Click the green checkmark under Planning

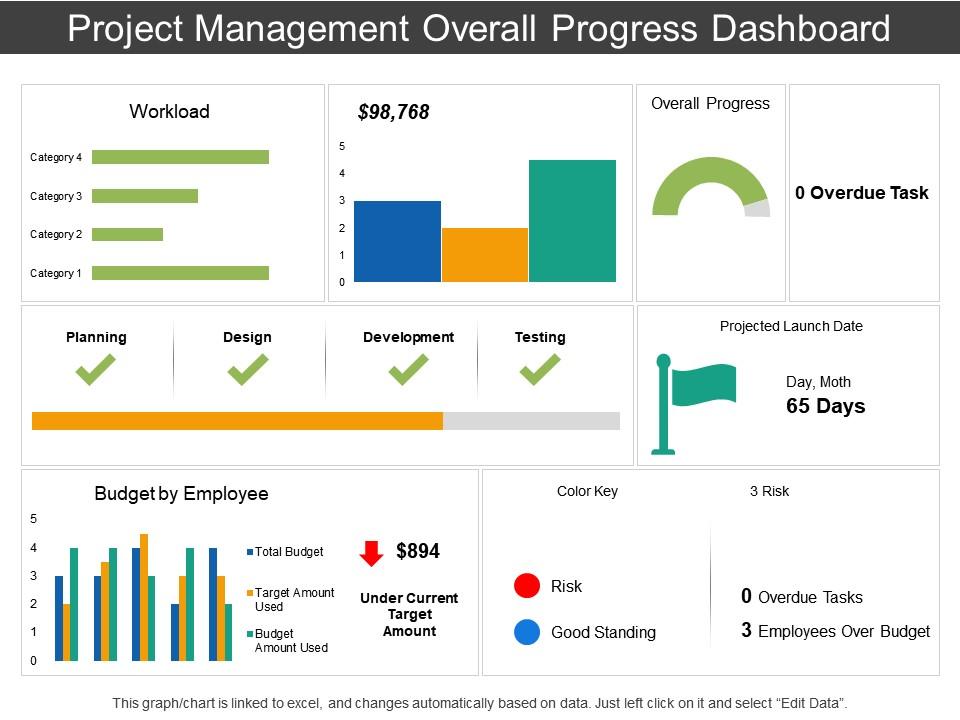pyautogui.click(x=96, y=371)
